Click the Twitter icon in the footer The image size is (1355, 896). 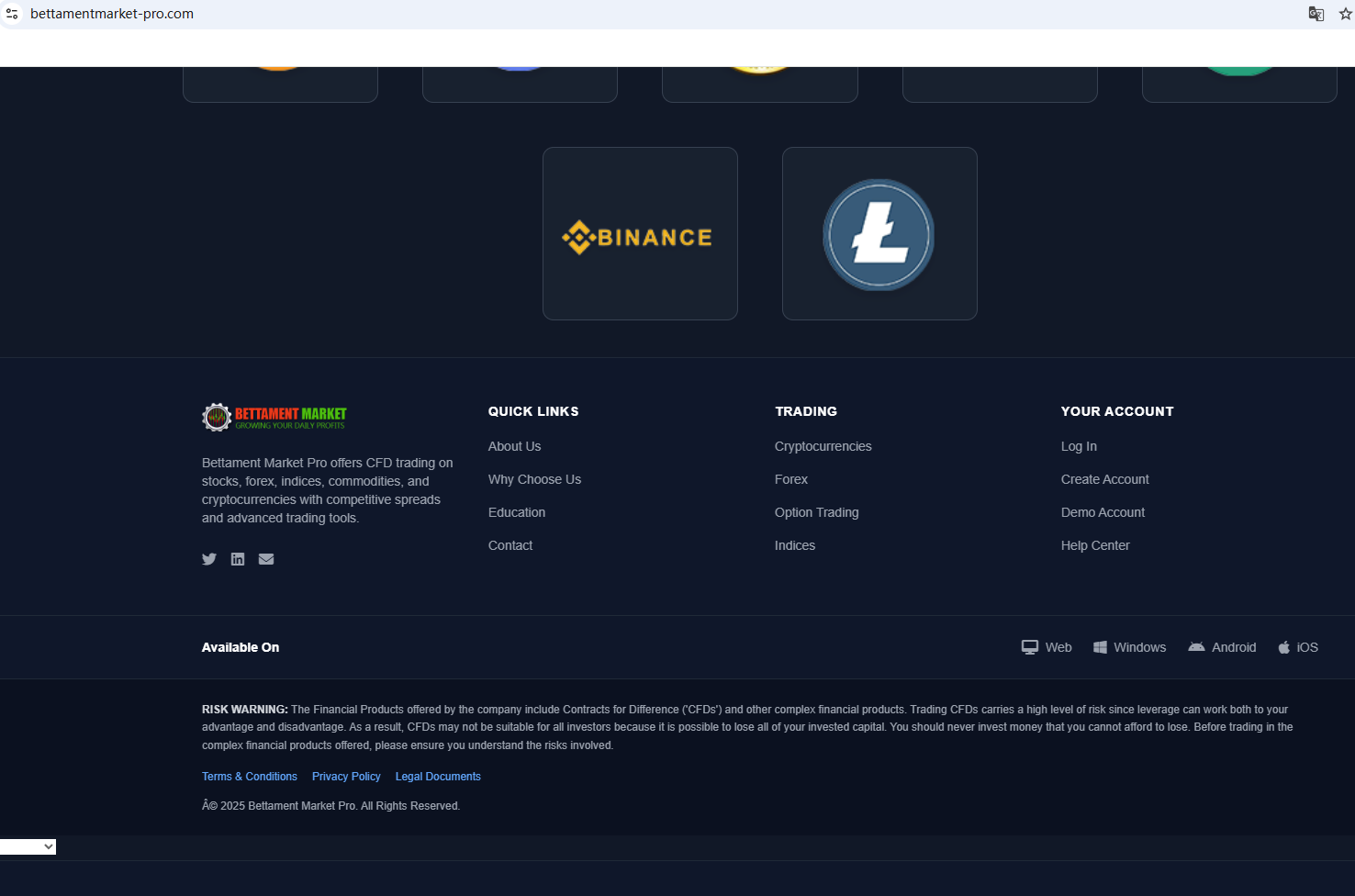(209, 559)
